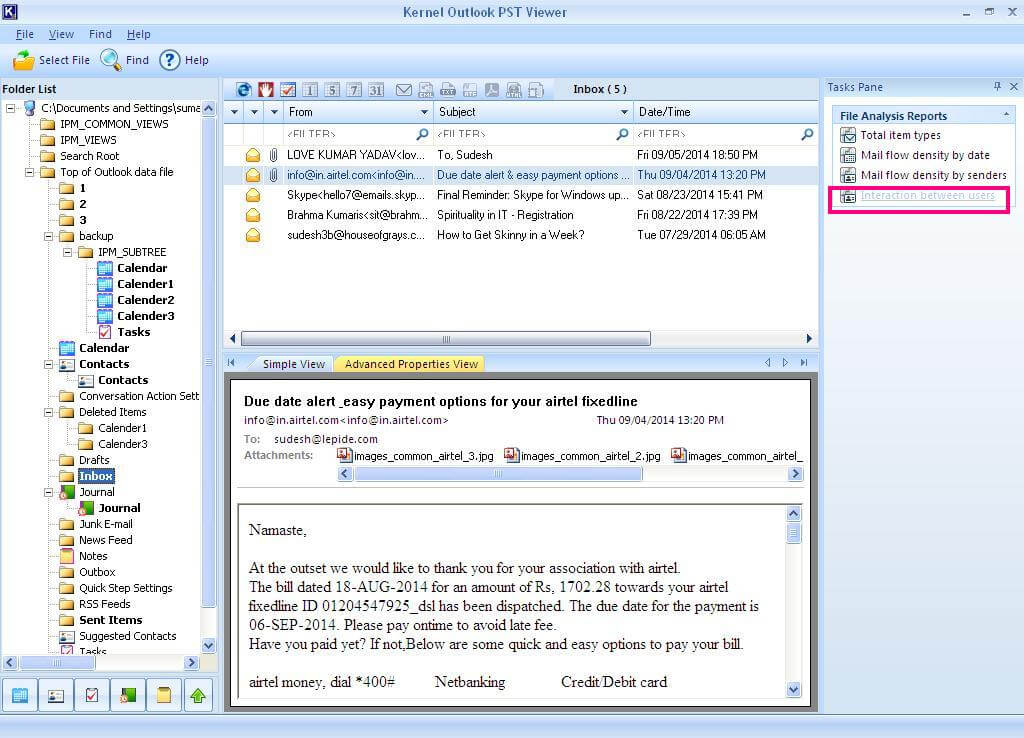Click the EML export icon
This screenshot has width=1024, height=738.
426,89
